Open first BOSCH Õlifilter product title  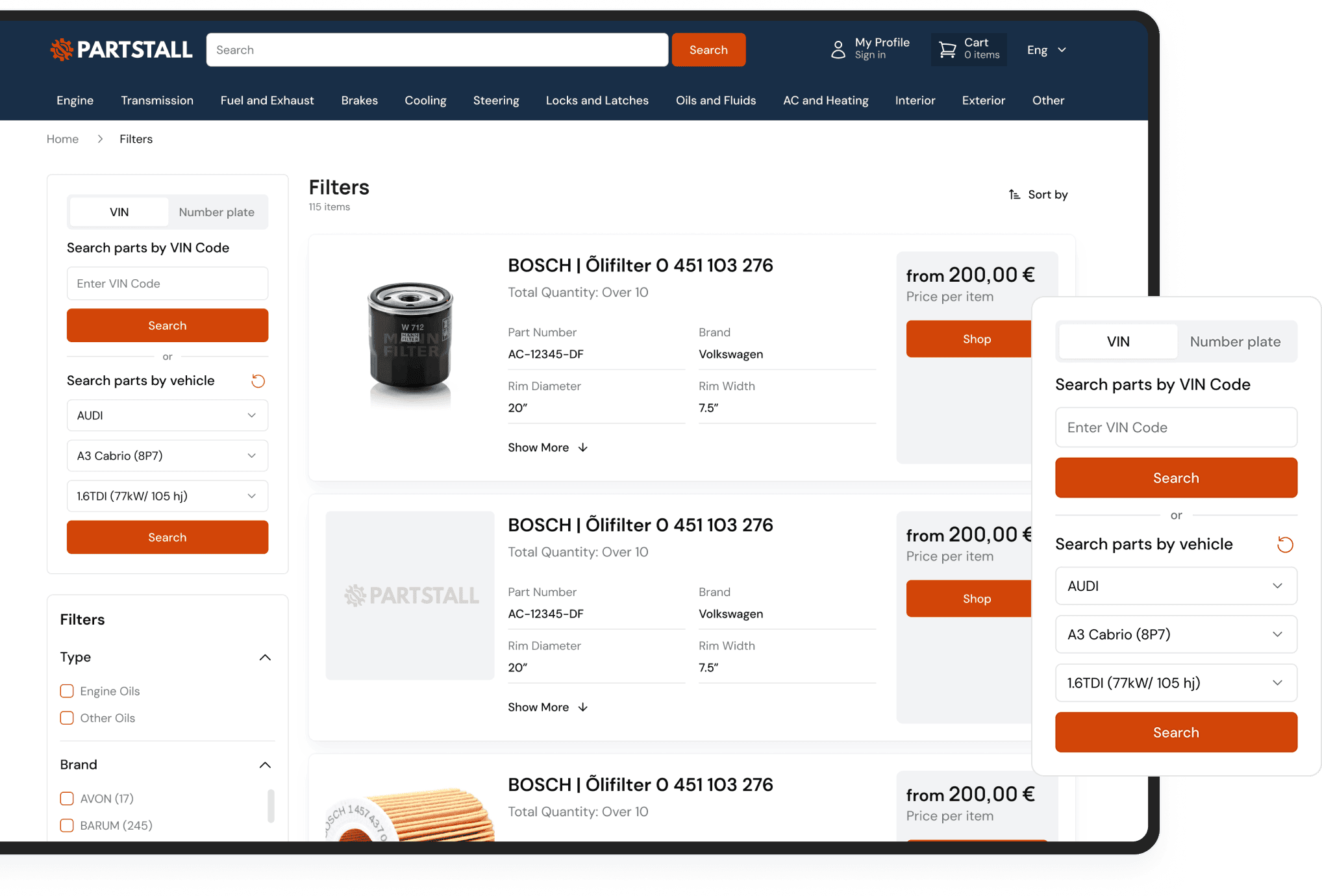point(640,265)
